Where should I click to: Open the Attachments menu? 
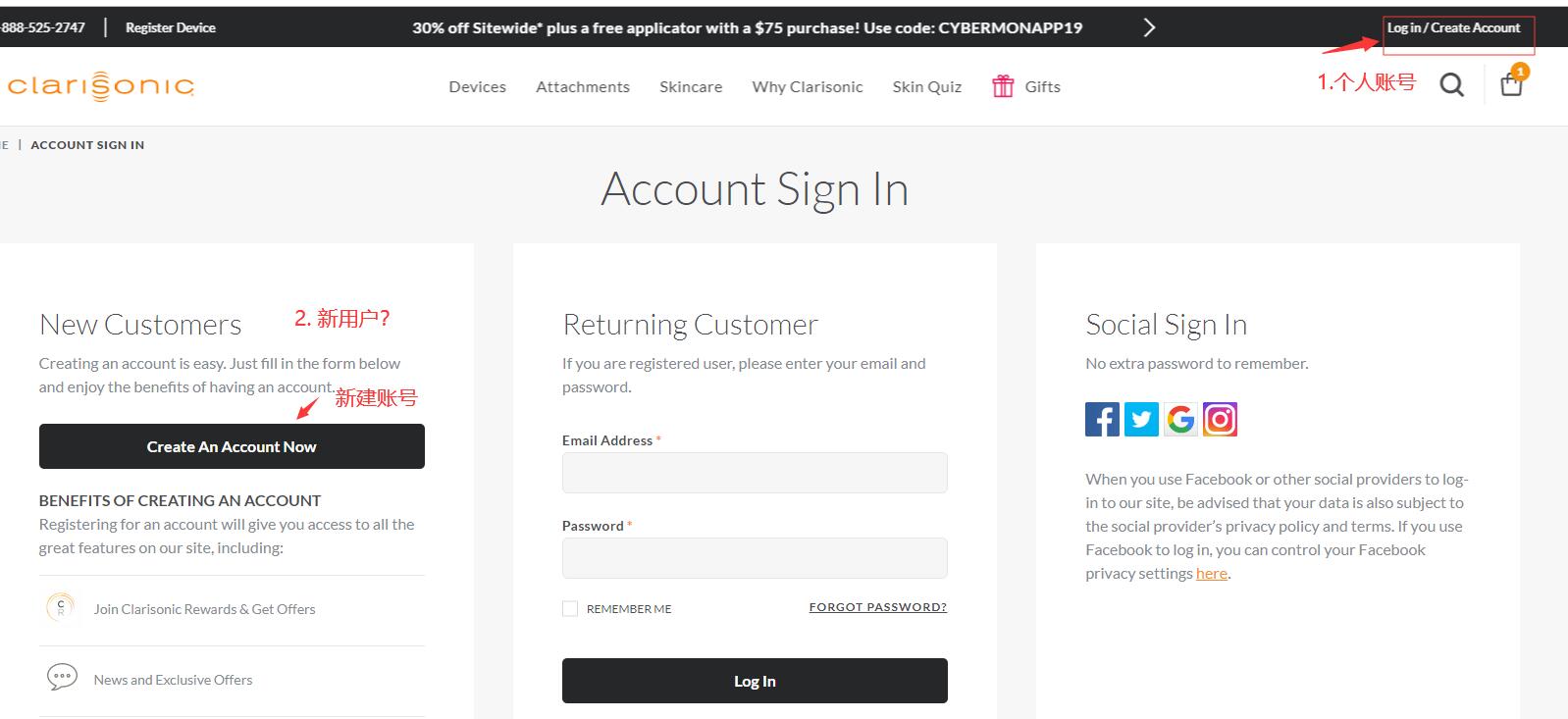coord(583,87)
